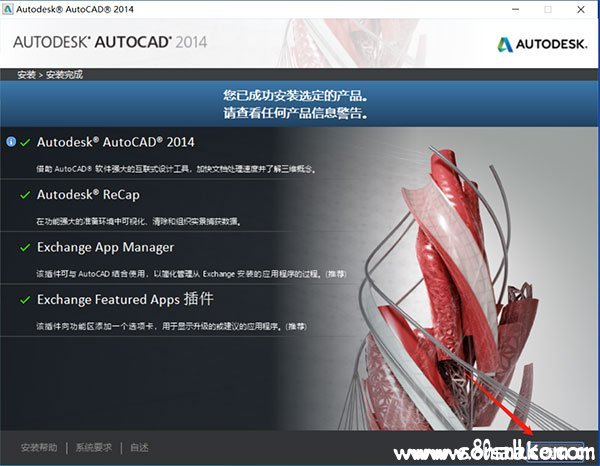Select the Autodesk ReCap product title
The height and width of the screenshot is (466, 600).
[88, 195]
